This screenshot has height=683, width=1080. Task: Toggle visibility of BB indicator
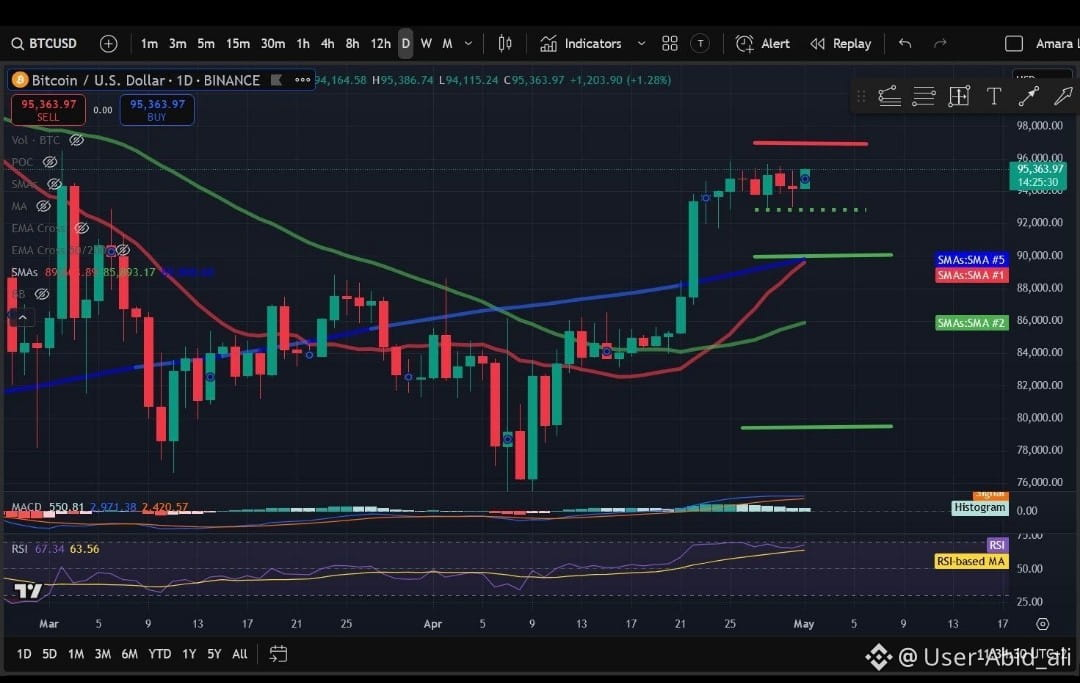click(41, 294)
